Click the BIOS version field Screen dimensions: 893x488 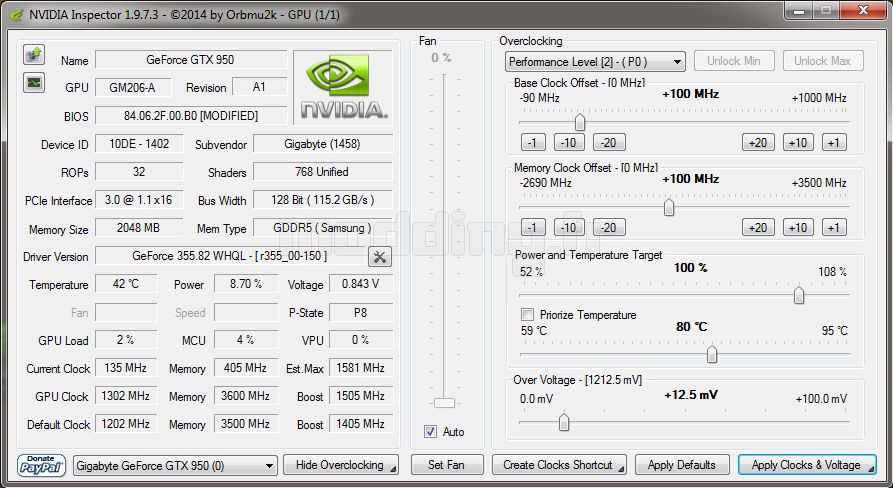click(x=191, y=116)
